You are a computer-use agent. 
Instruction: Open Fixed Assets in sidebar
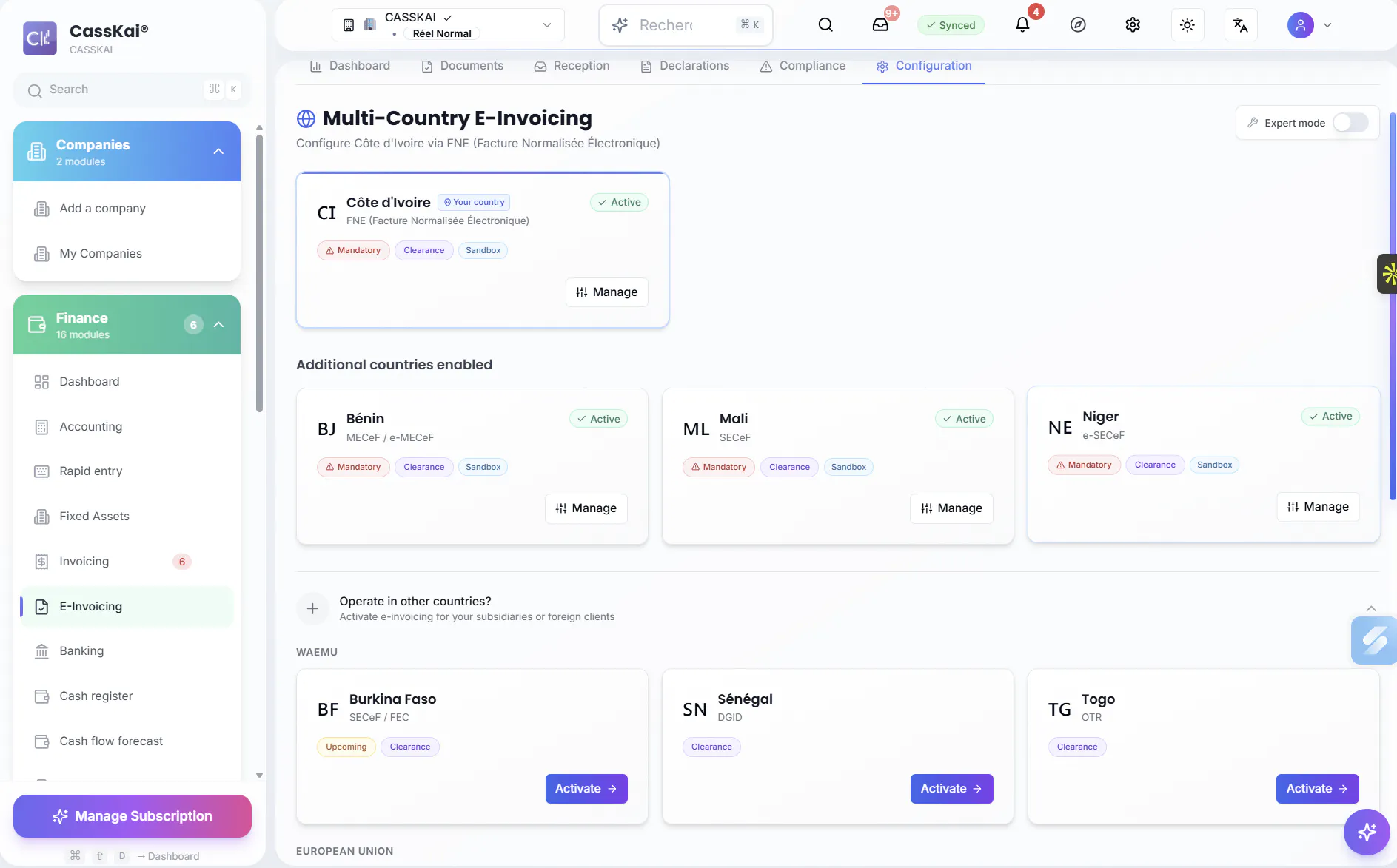[x=127, y=517]
